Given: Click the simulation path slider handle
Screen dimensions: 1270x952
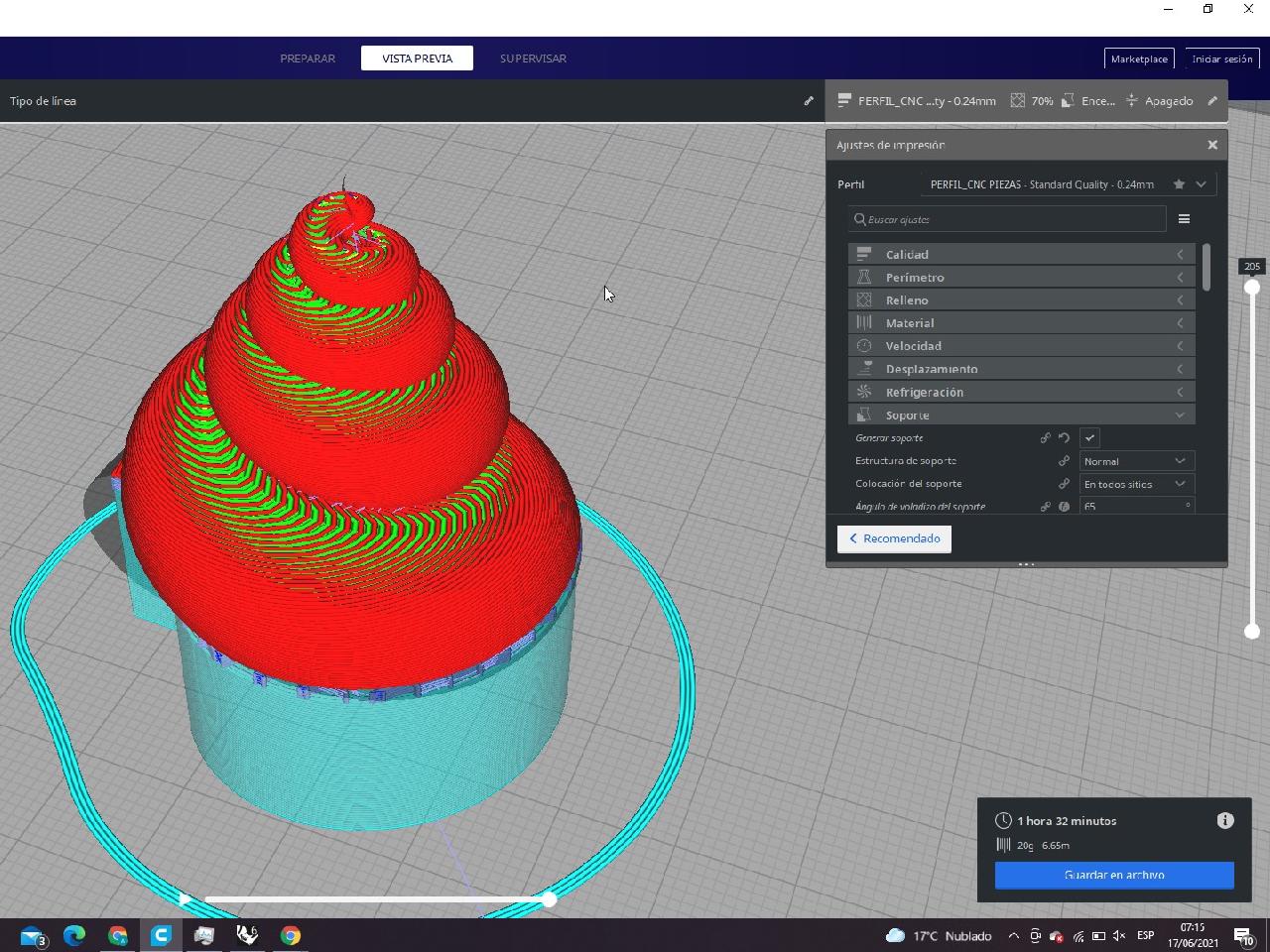Looking at the screenshot, I should click(x=549, y=899).
